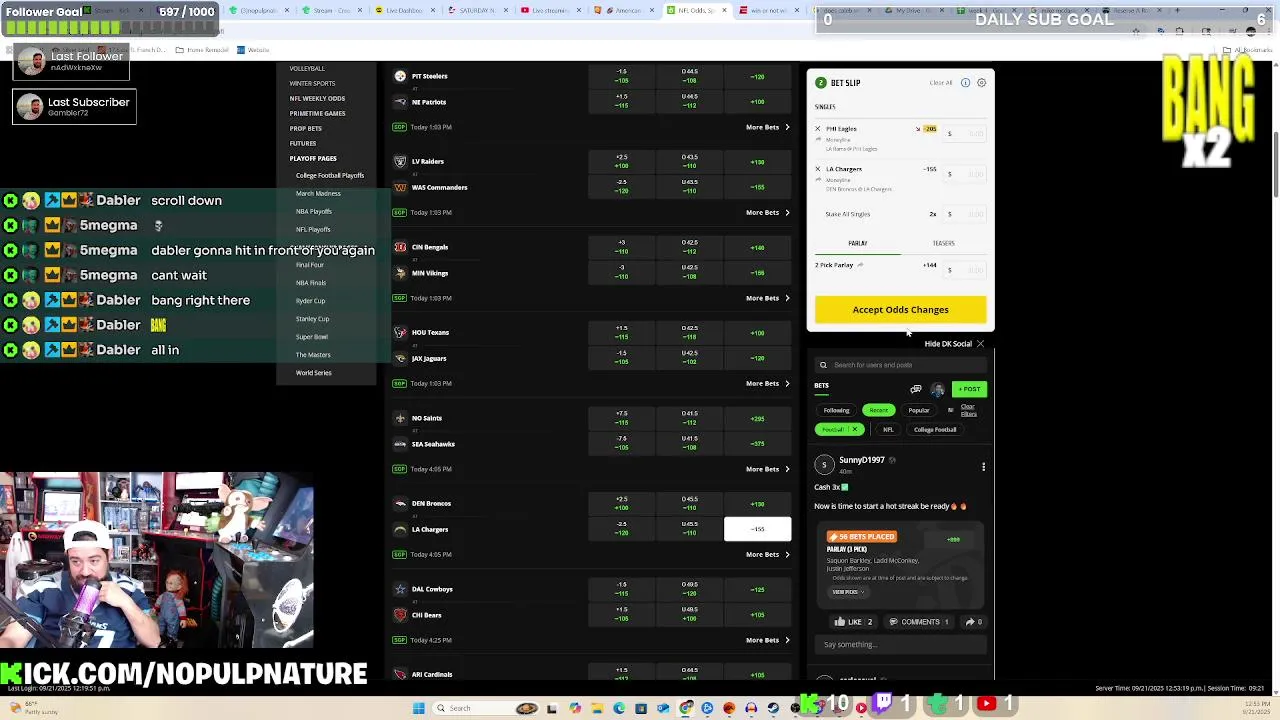Image resolution: width=1280 pixels, height=720 pixels.
Task: Remove LA Chargers from bet slip
Action: (x=817, y=169)
